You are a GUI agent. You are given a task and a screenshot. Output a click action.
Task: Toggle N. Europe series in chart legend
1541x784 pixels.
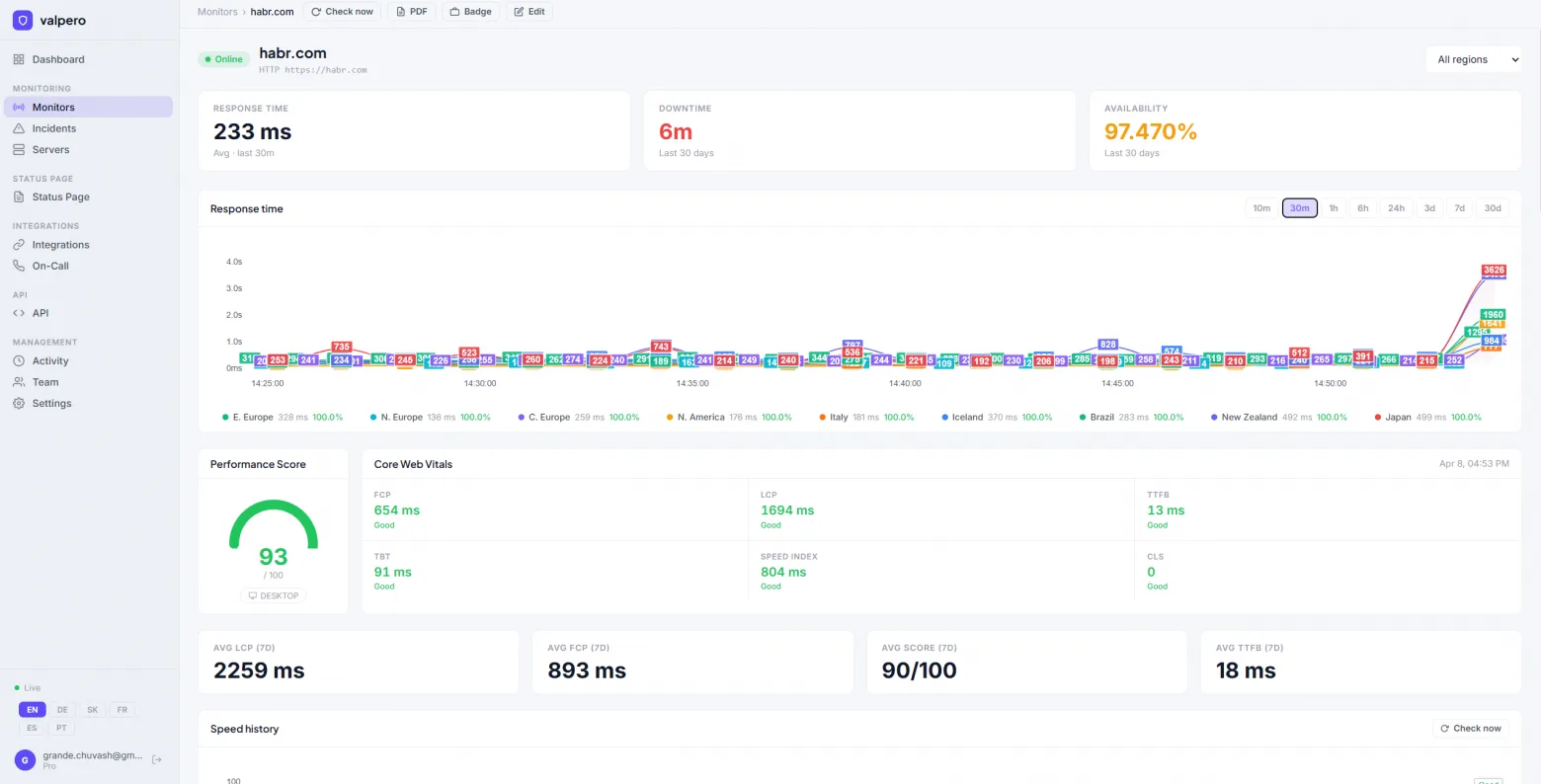(431, 418)
